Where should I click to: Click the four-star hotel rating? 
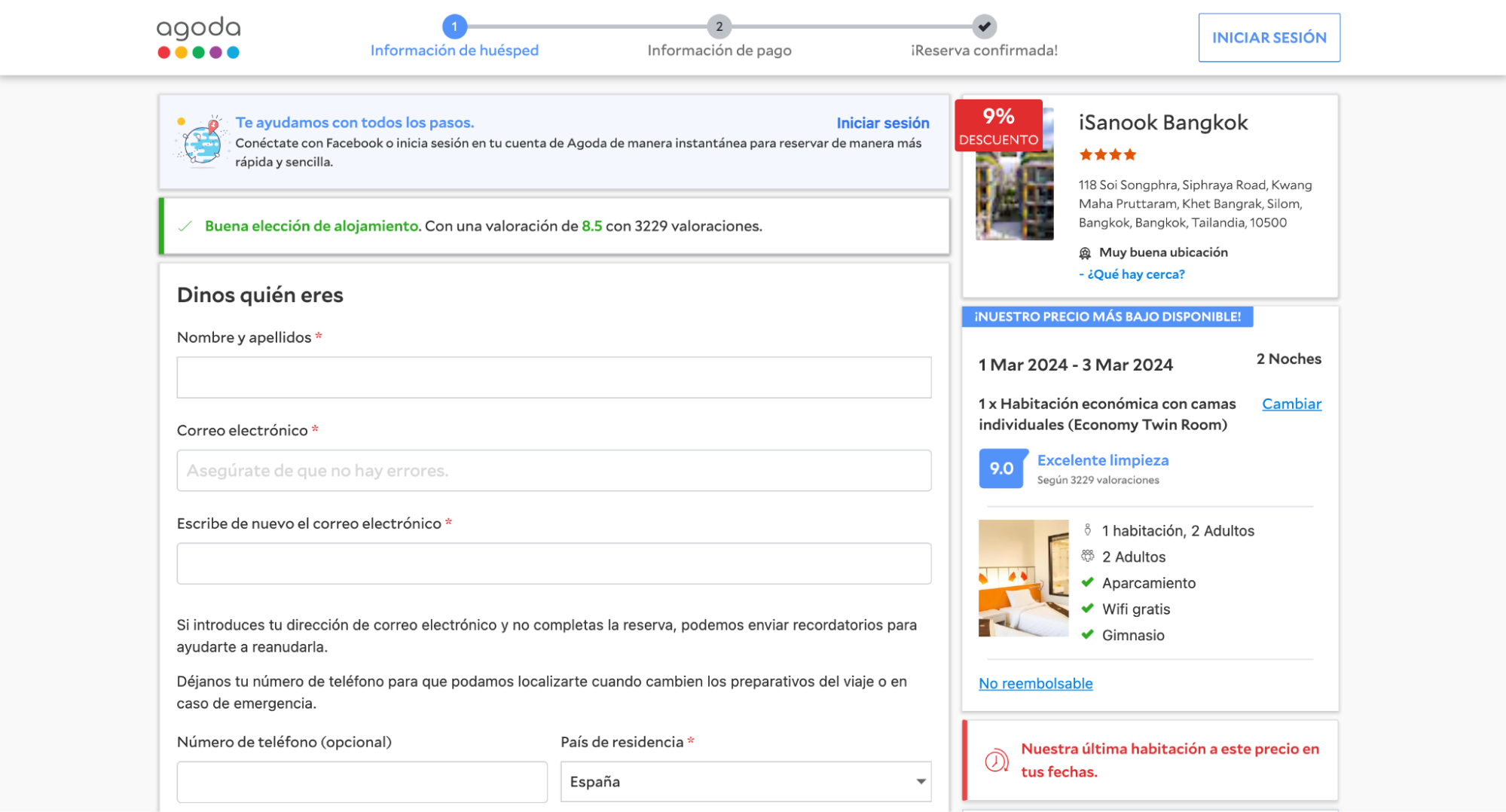[x=1107, y=155]
